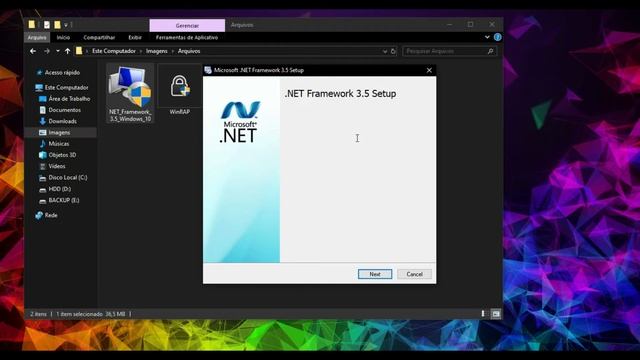
Task: Go back in File Explorer
Action: [x=33, y=51]
